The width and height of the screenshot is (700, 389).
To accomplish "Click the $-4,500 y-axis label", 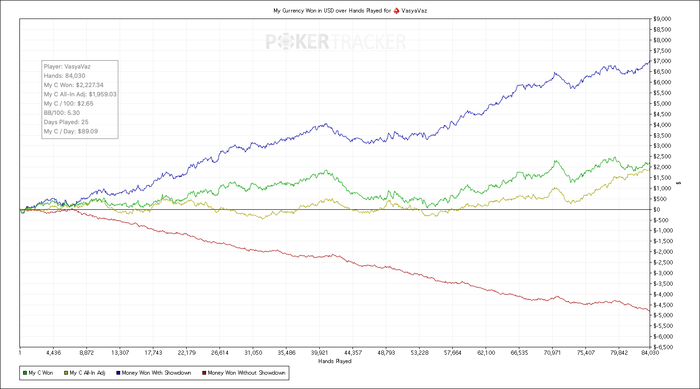I will tap(663, 305).
